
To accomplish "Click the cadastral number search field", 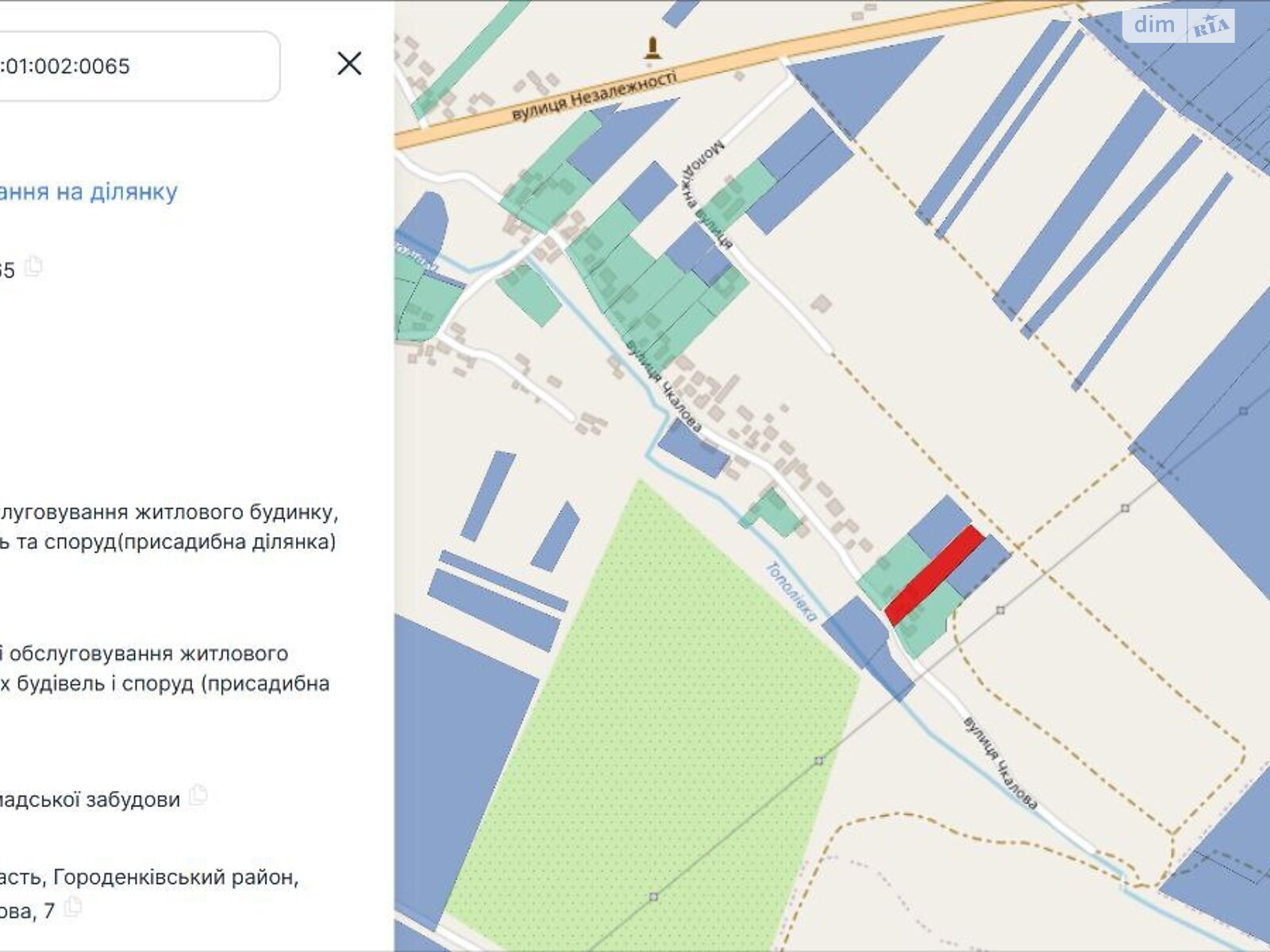I will coord(135,66).
